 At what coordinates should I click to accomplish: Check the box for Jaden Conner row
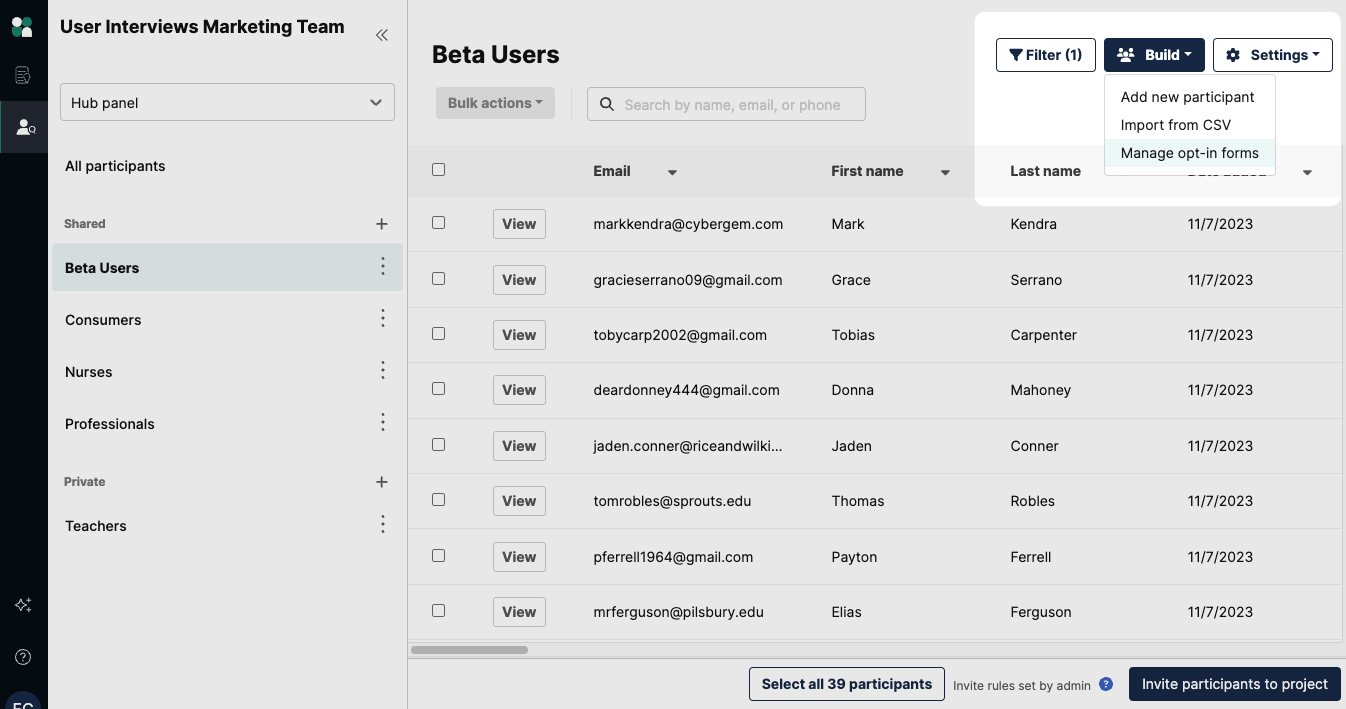[438, 445]
